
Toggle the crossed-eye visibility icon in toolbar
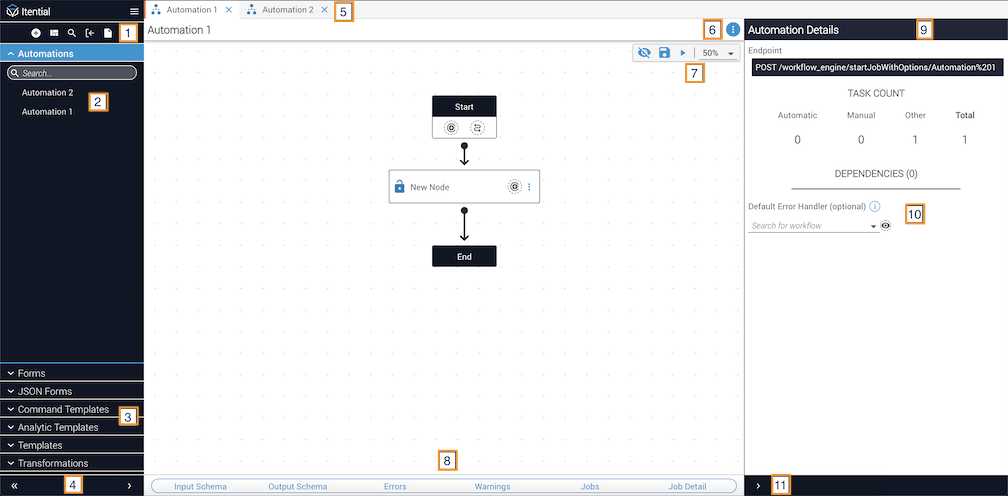pos(644,53)
